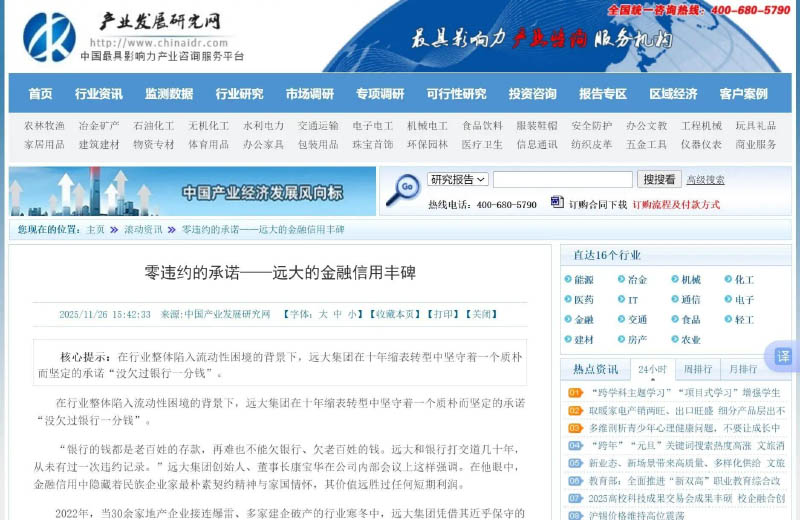Image resolution: width=800 pixels, height=520 pixels.
Task: Open 可行性研究 in the navigation bar
Action: (456, 94)
